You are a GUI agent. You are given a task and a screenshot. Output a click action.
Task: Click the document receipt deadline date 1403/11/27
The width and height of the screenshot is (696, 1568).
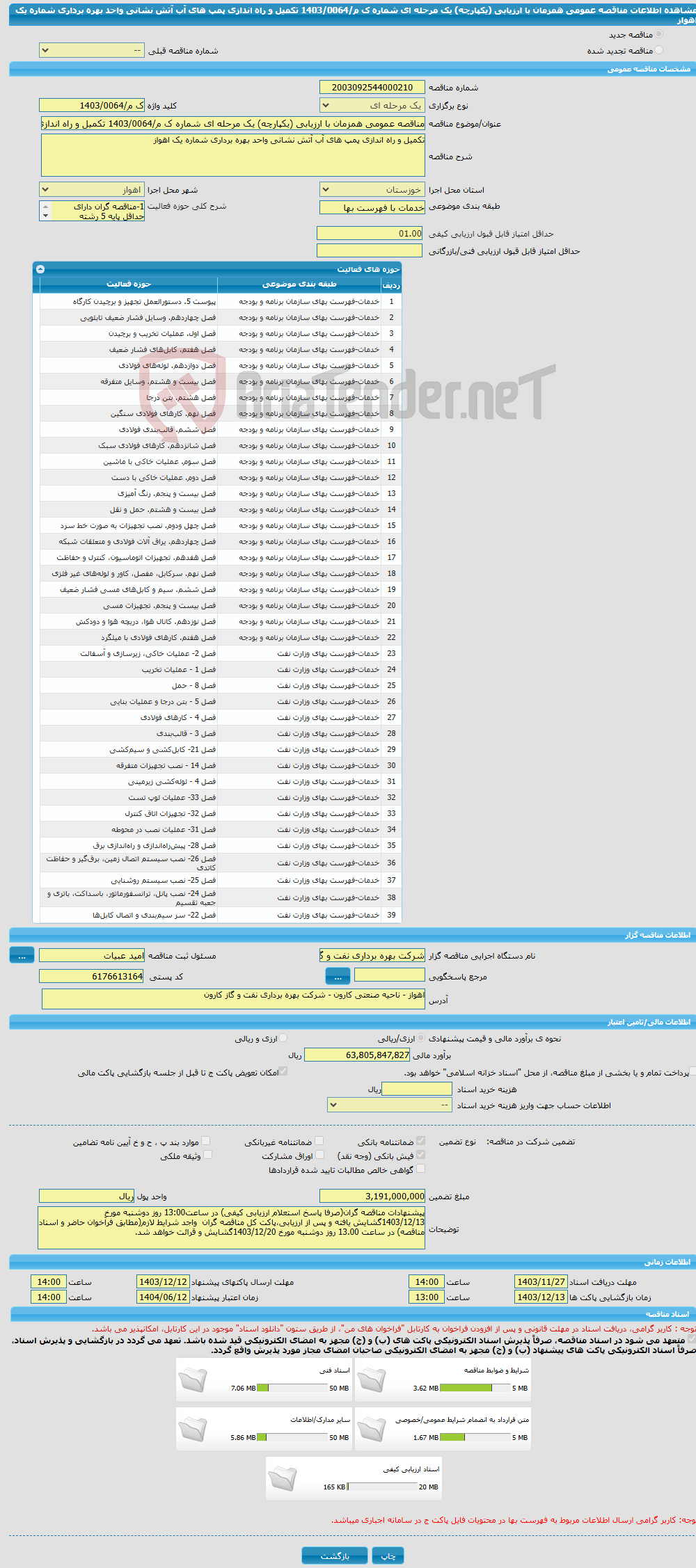point(541,1281)
